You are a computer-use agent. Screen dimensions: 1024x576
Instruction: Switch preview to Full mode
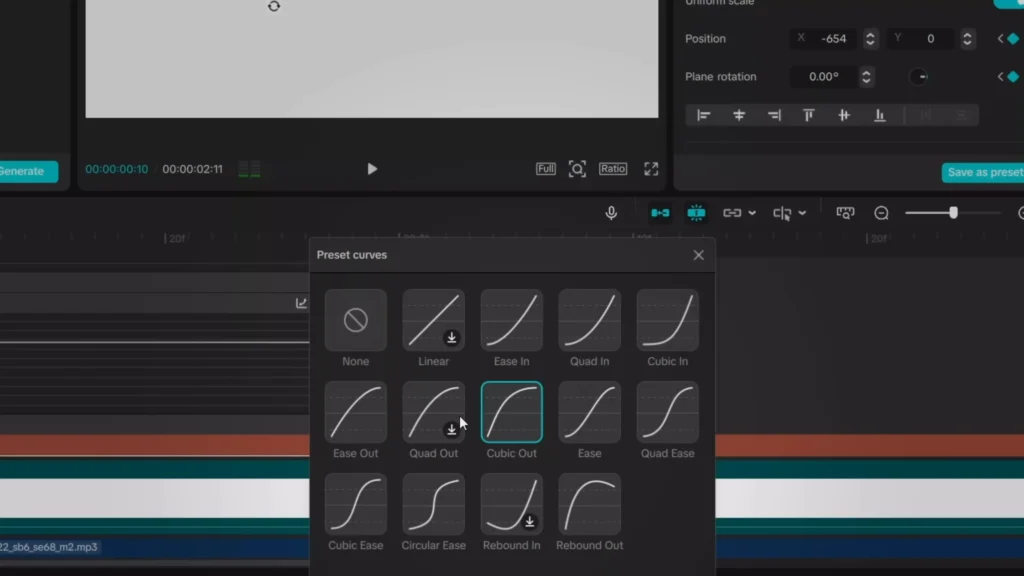click(x=545, y=169)
